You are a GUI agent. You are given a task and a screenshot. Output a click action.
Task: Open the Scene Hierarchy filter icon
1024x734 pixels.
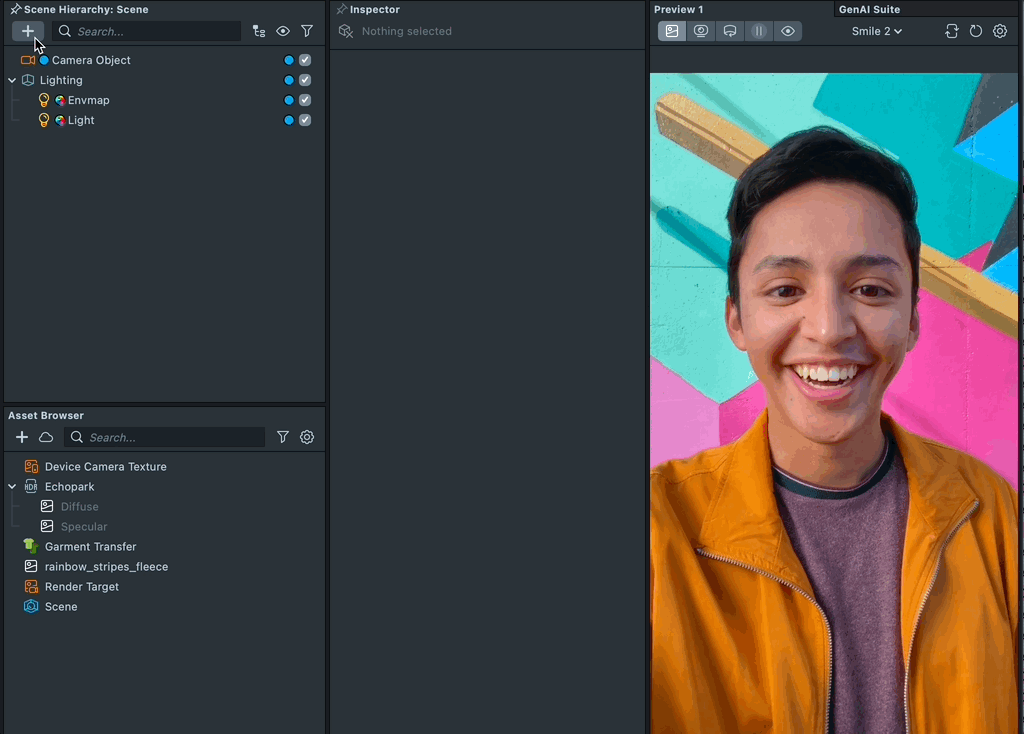click(x=307, y=31)
